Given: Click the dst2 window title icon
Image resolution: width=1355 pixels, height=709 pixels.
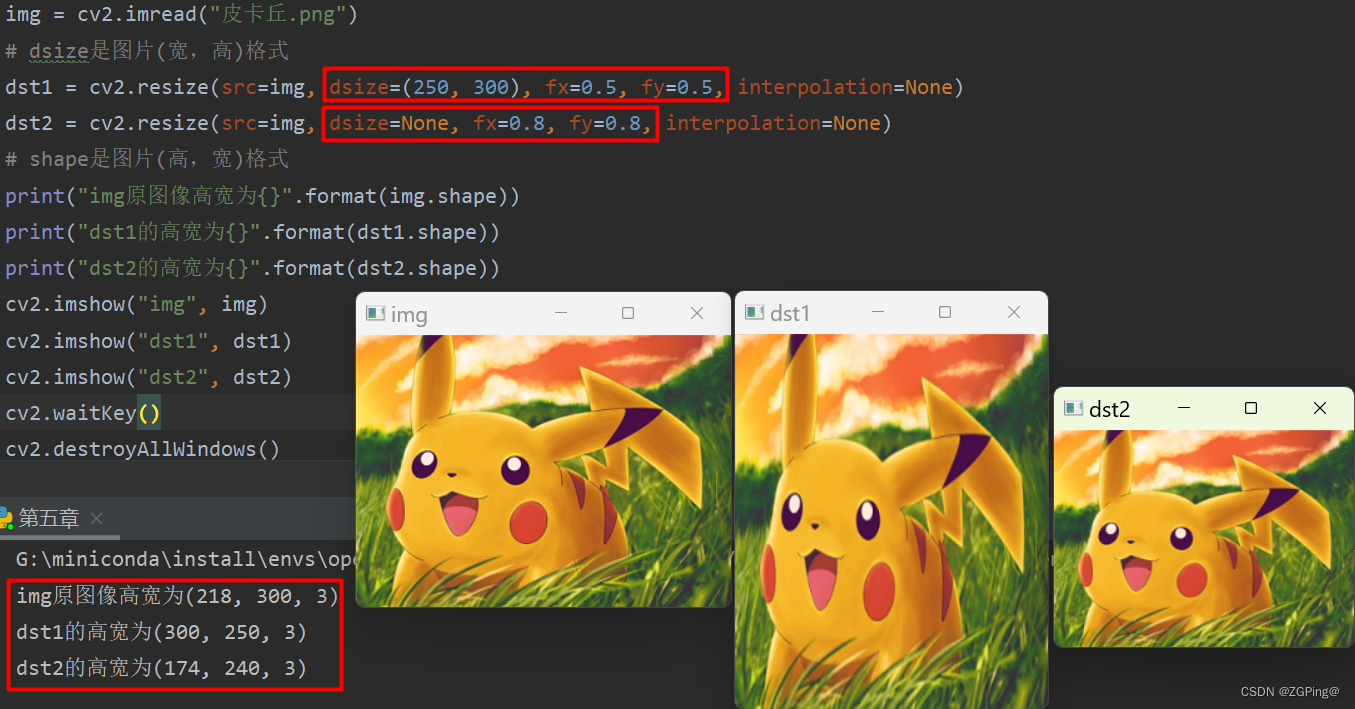Looking at the screenshot, I should coord(1073,408).
